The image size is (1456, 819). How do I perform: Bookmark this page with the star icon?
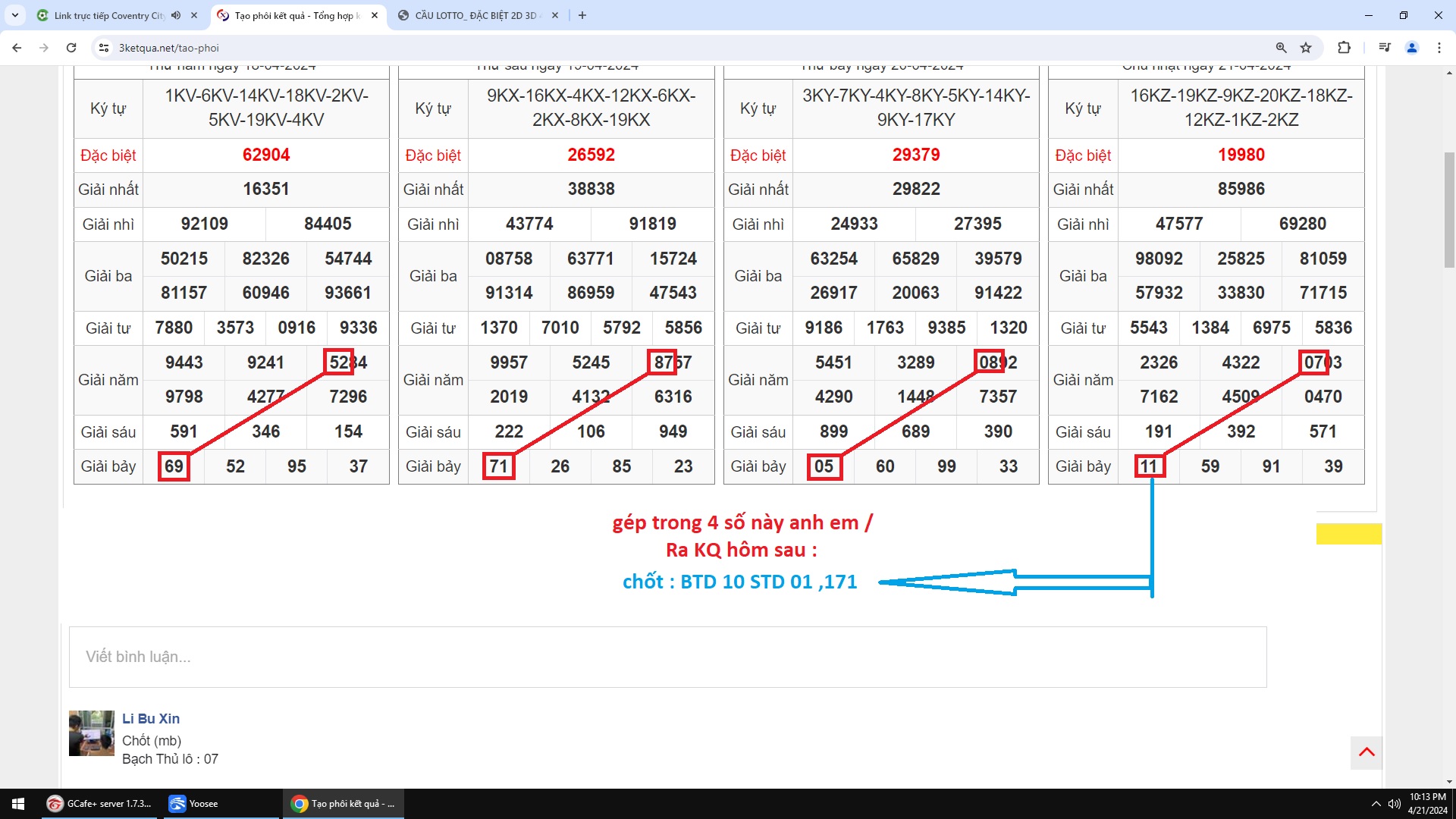tap(1306, 48)
